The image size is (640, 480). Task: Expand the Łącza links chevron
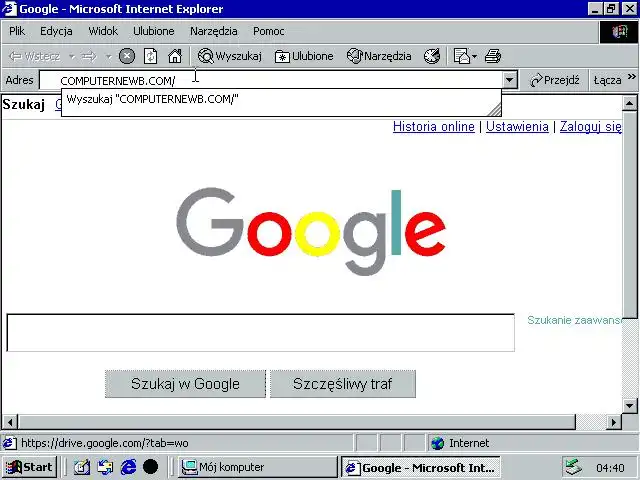tap(632, 76)
